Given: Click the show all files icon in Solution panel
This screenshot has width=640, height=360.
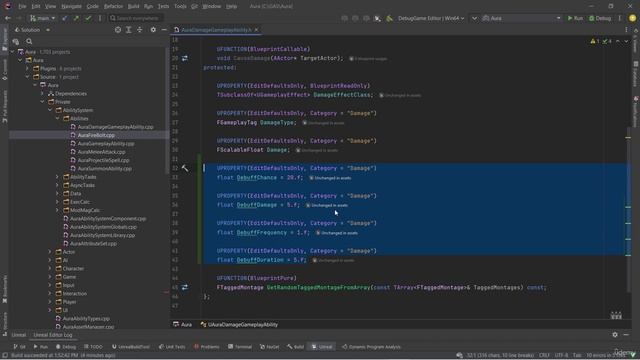Looking at the screenshot, I should (16, 41).
